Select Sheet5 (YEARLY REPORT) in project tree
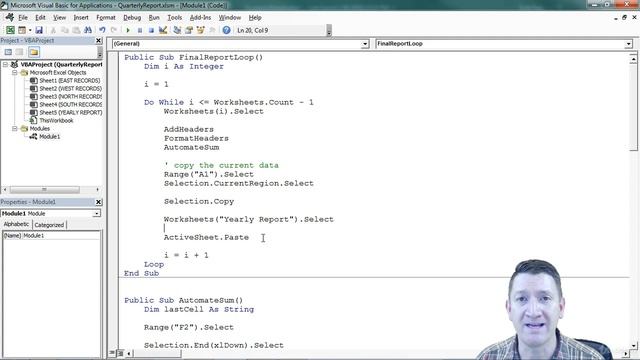 click(71, 113)
